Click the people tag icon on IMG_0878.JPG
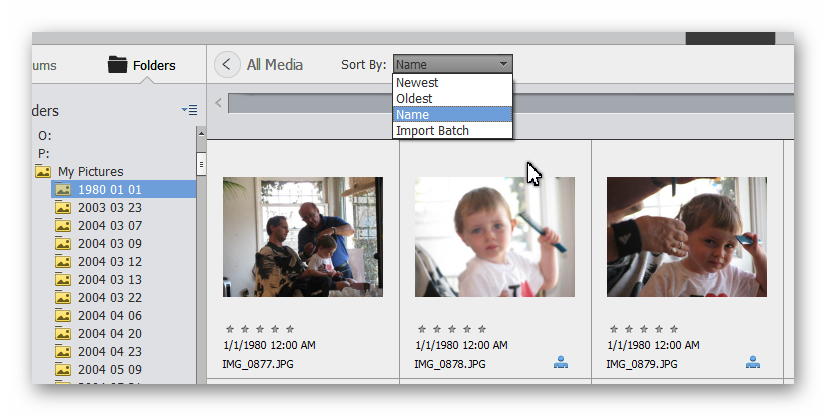This screenshot has height=416, width=826. [561, 363]
